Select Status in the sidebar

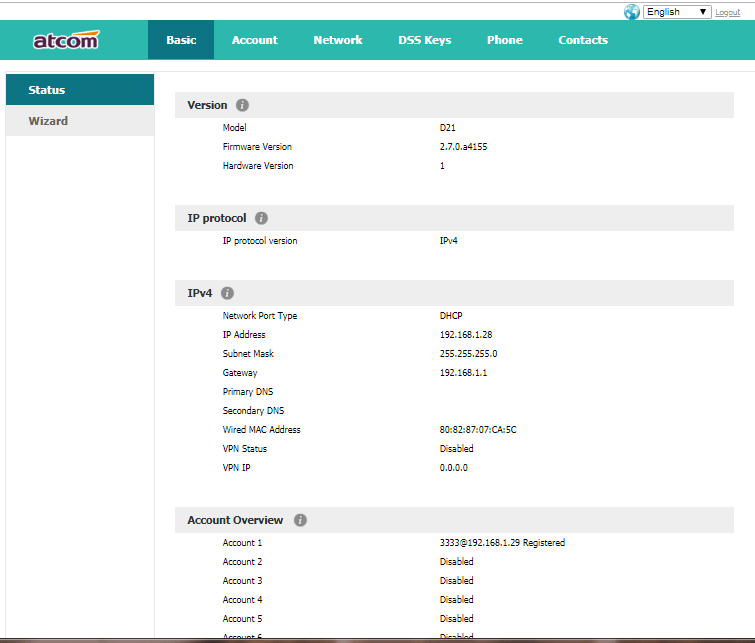80,90
